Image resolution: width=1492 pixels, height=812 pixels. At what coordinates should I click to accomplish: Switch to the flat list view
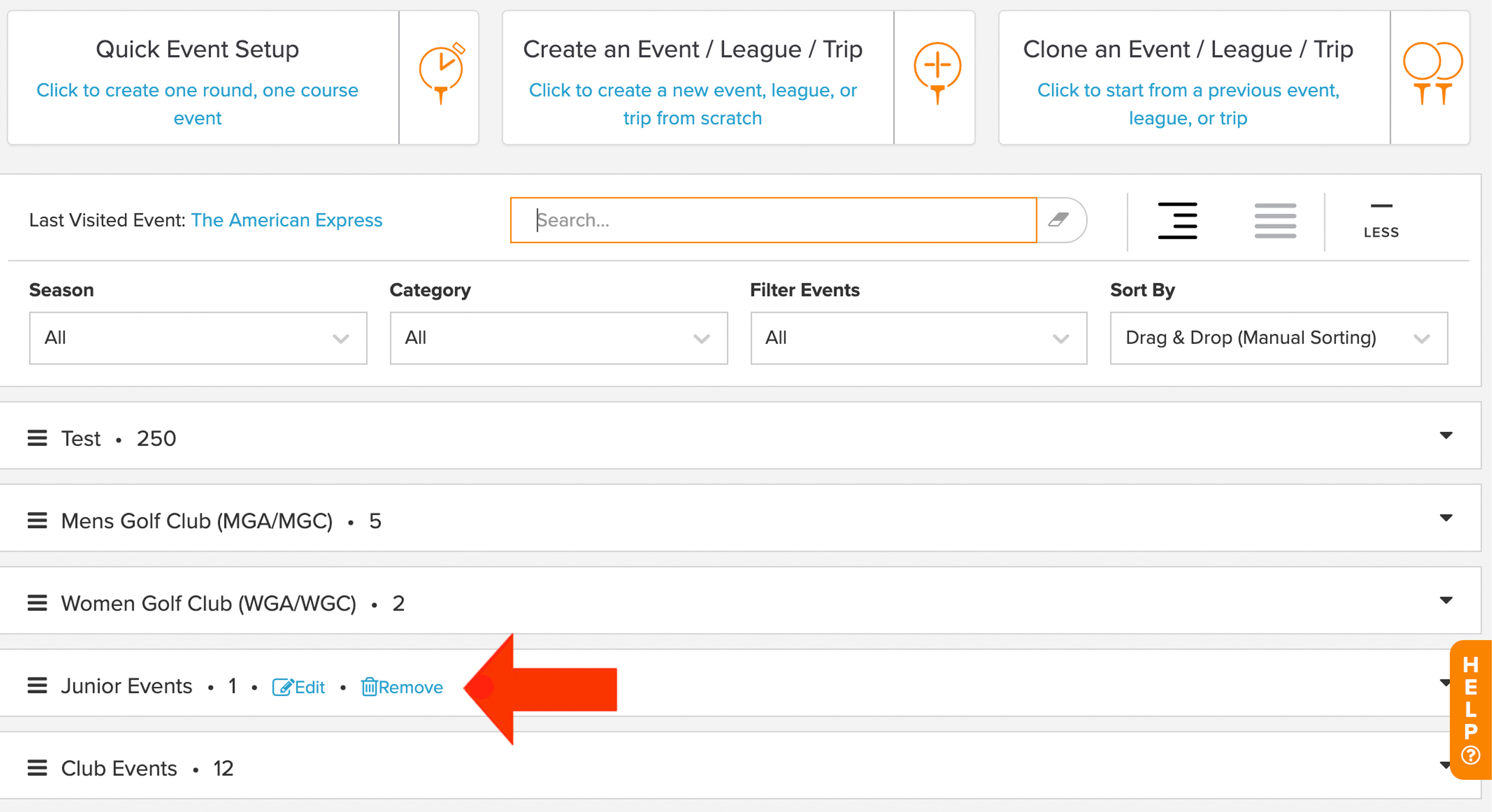(1275, 221)
